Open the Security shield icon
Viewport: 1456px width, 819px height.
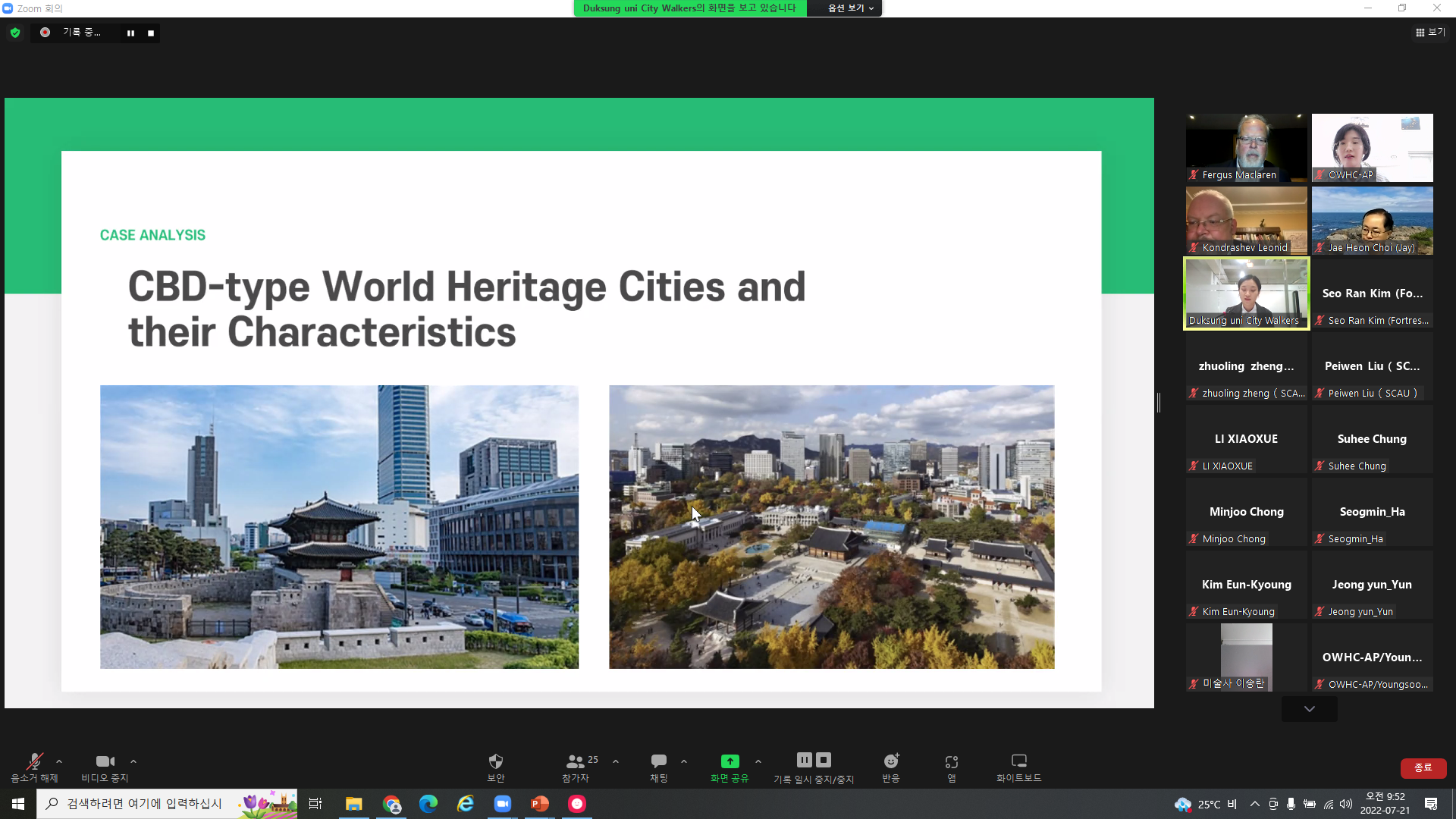tap(495, 761)
